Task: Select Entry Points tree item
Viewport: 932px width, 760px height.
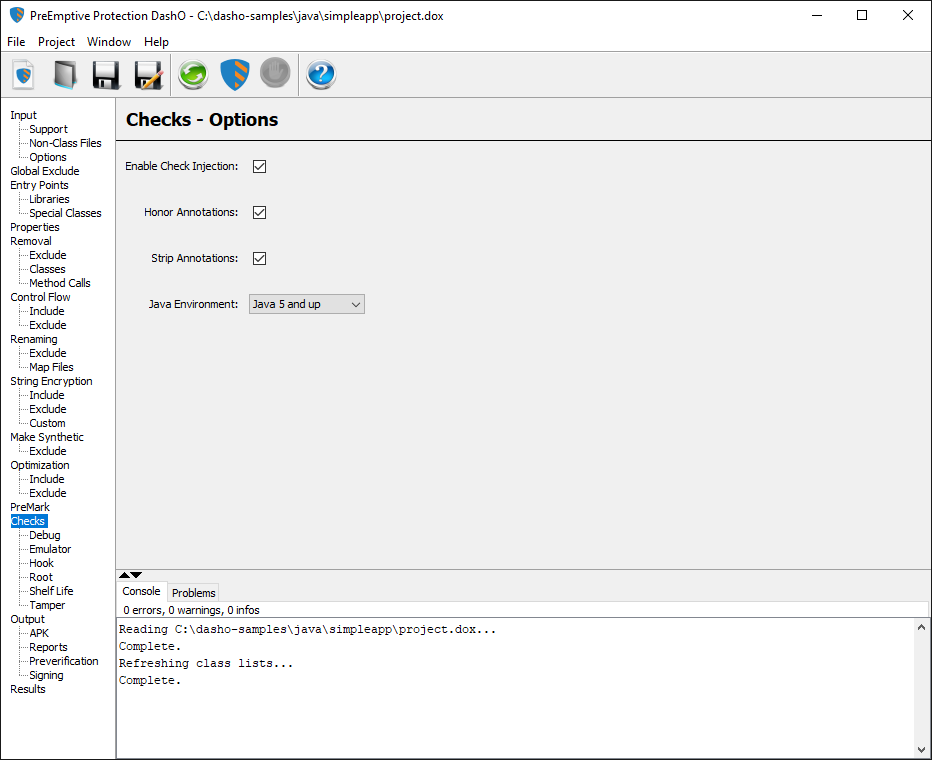Action: [39, 185]
